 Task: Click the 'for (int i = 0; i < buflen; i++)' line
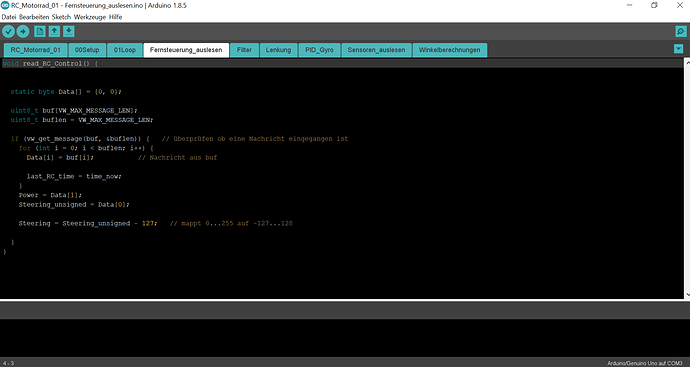[86, 148]
